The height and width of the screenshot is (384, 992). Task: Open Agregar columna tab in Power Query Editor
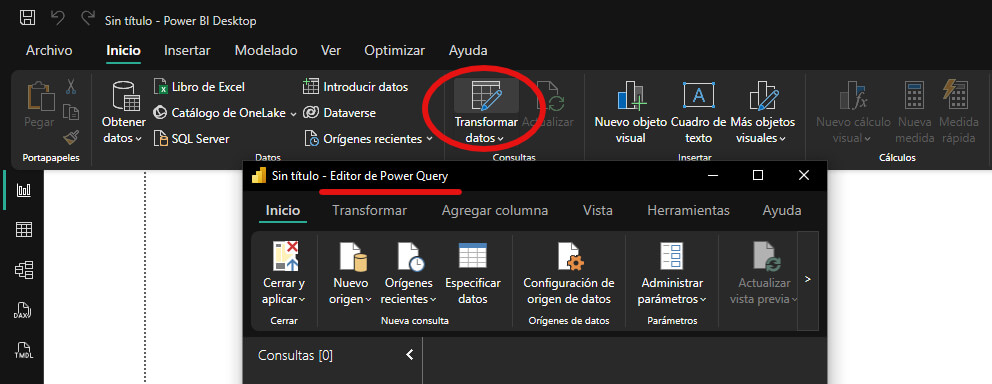click(495, 211)
